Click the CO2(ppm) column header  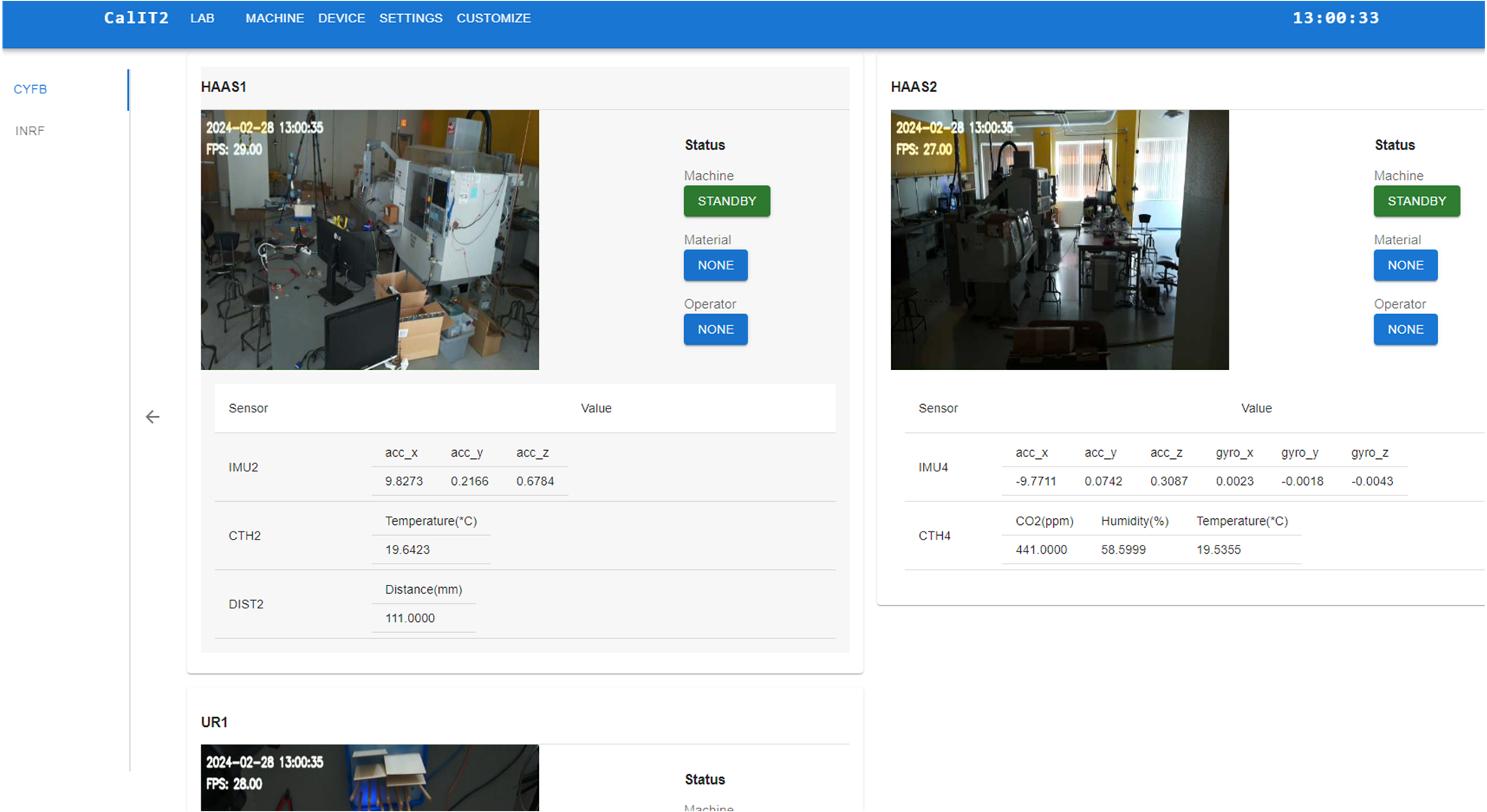pyautogui.click(x=1044, y=522)
